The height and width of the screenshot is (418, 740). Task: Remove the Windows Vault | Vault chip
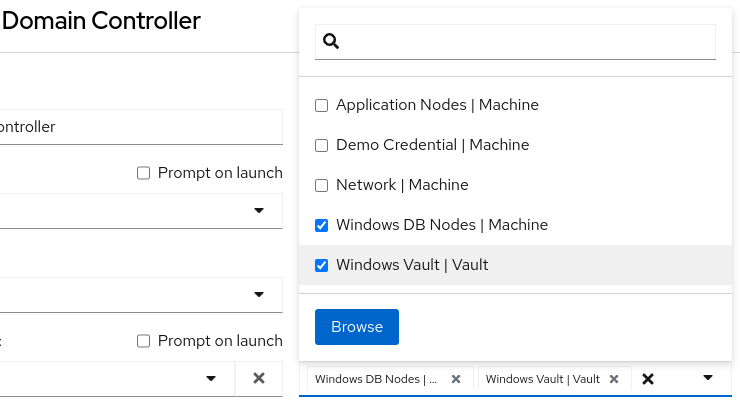pyautogui.click(x=614, y=379)
